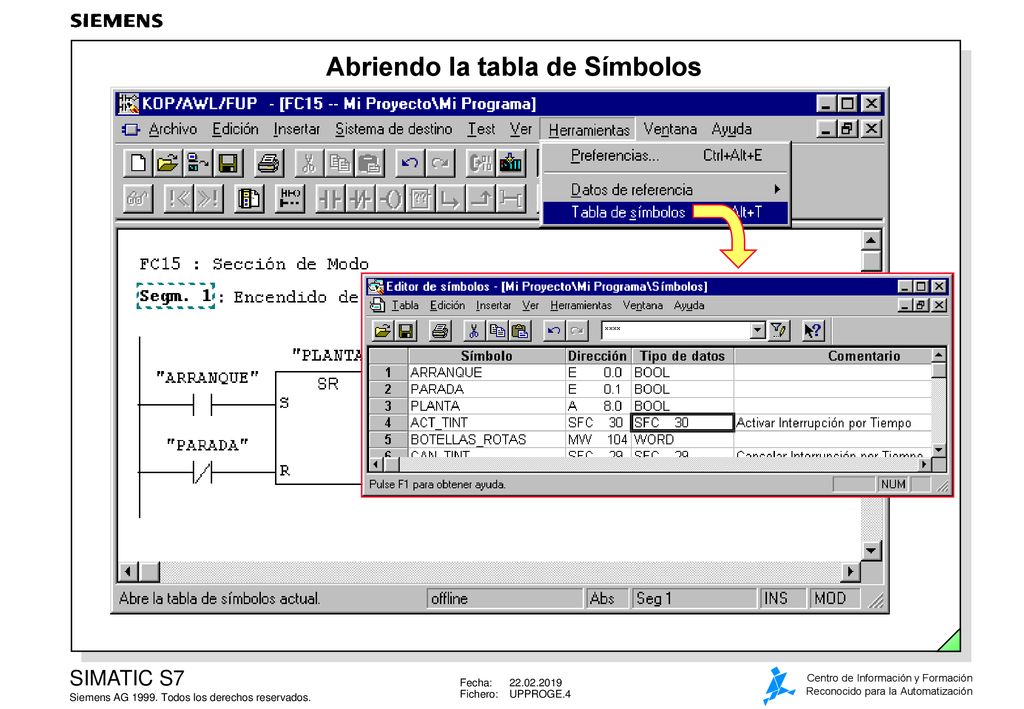This screenshot has height=709, width=1024.
Task: Click the Redo arrow in KOP/AWL/FUP toolbar
Action: pos(440,163)
